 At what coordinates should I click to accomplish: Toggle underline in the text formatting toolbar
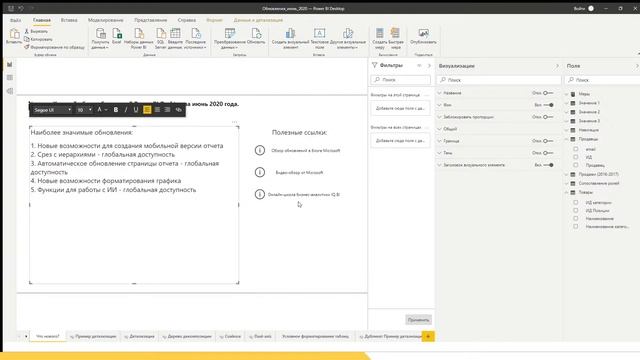pyautogui.click(x=136, y=110)
